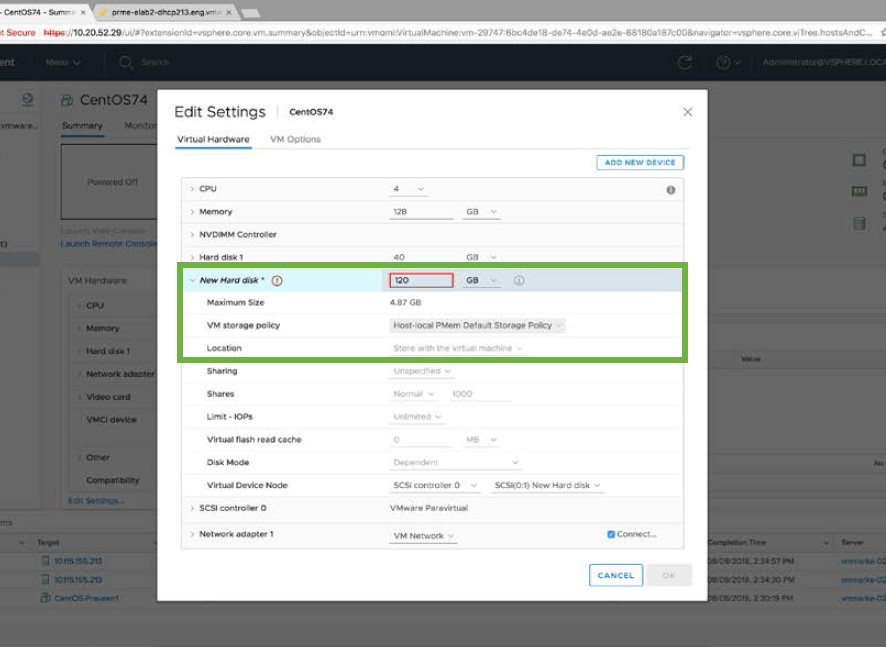This screenshot has width=886, height=648.
Task: Close the CentOS74 - Summary browser tab
Action: pos(84,12)
